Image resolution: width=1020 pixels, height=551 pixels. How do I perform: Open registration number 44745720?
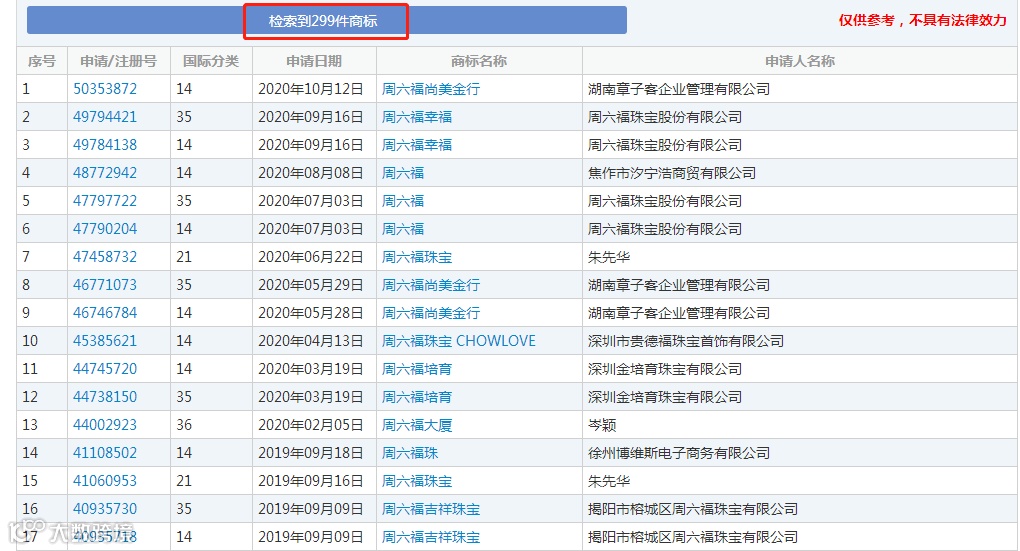[x=105, y=368]
